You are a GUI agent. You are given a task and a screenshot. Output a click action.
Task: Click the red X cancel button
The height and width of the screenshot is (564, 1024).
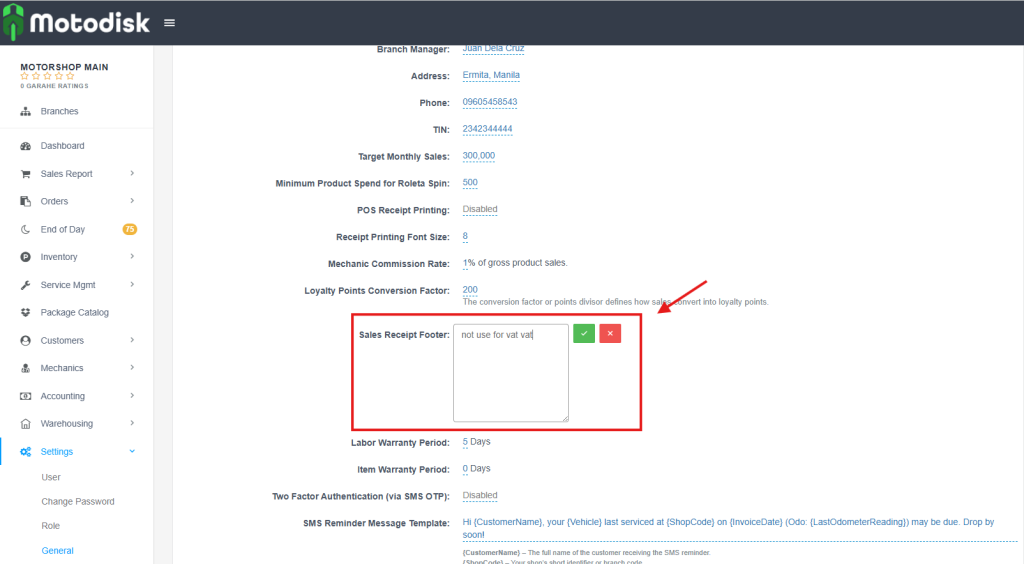610,333
